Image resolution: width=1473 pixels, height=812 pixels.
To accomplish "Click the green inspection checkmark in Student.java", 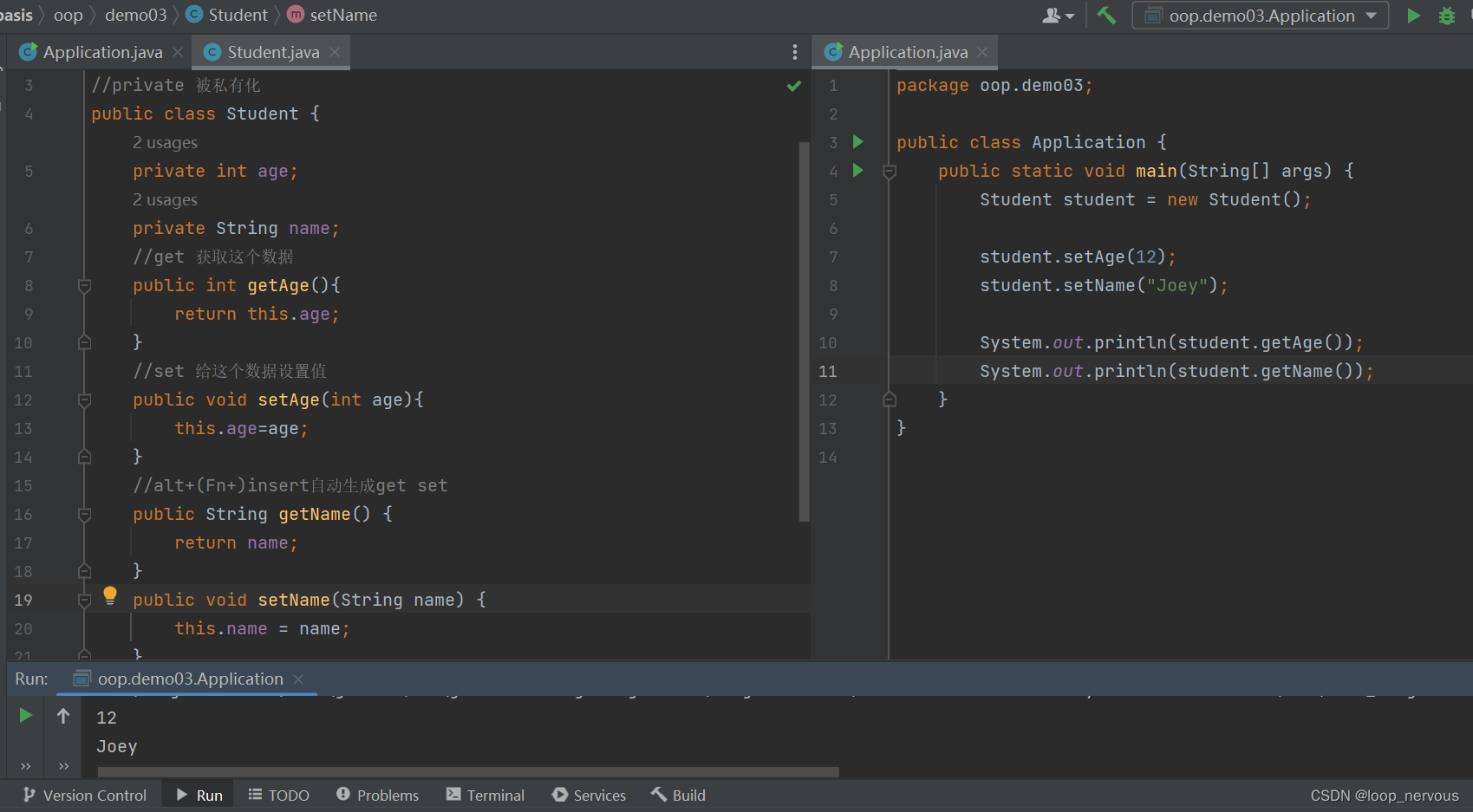I will pos(793,86).
